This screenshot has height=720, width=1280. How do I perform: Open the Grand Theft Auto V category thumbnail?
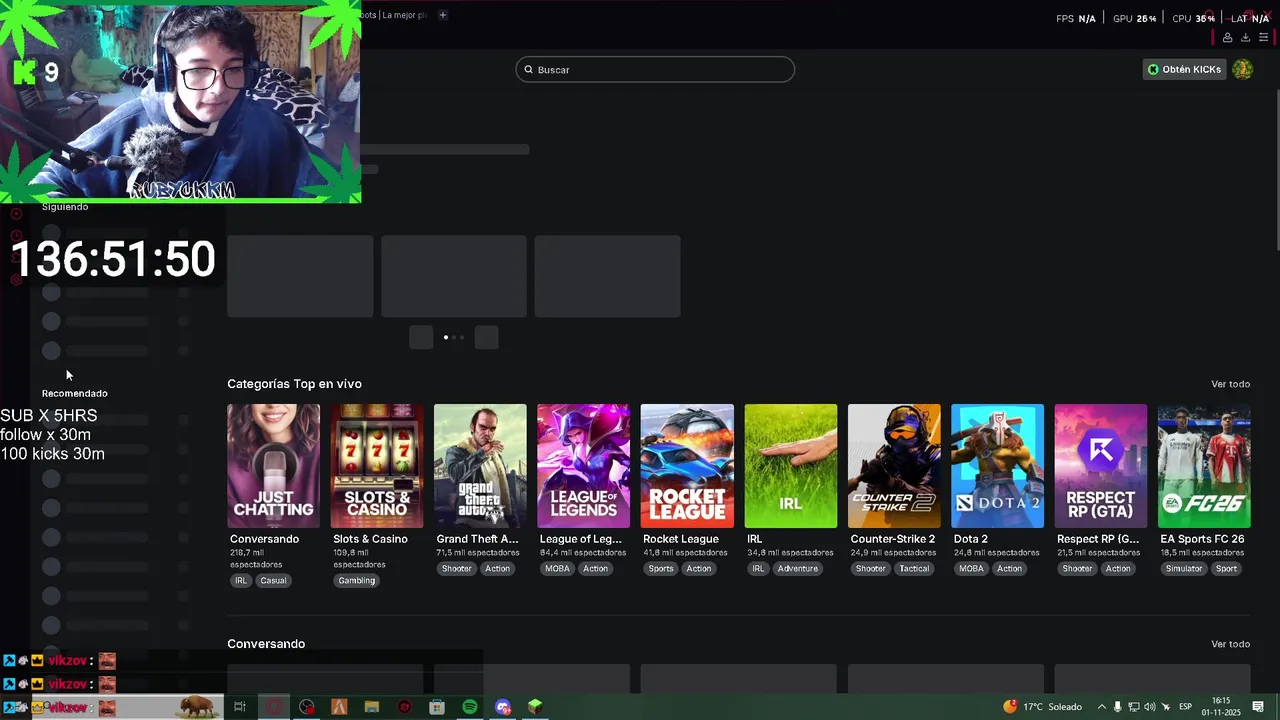click(480, 466)
